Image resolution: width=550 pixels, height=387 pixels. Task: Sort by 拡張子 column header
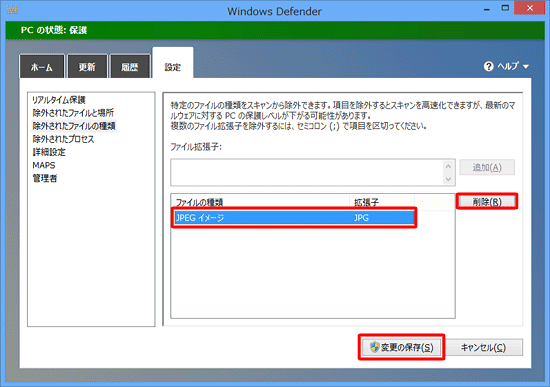pyautogui.click(x=382, y=202)
